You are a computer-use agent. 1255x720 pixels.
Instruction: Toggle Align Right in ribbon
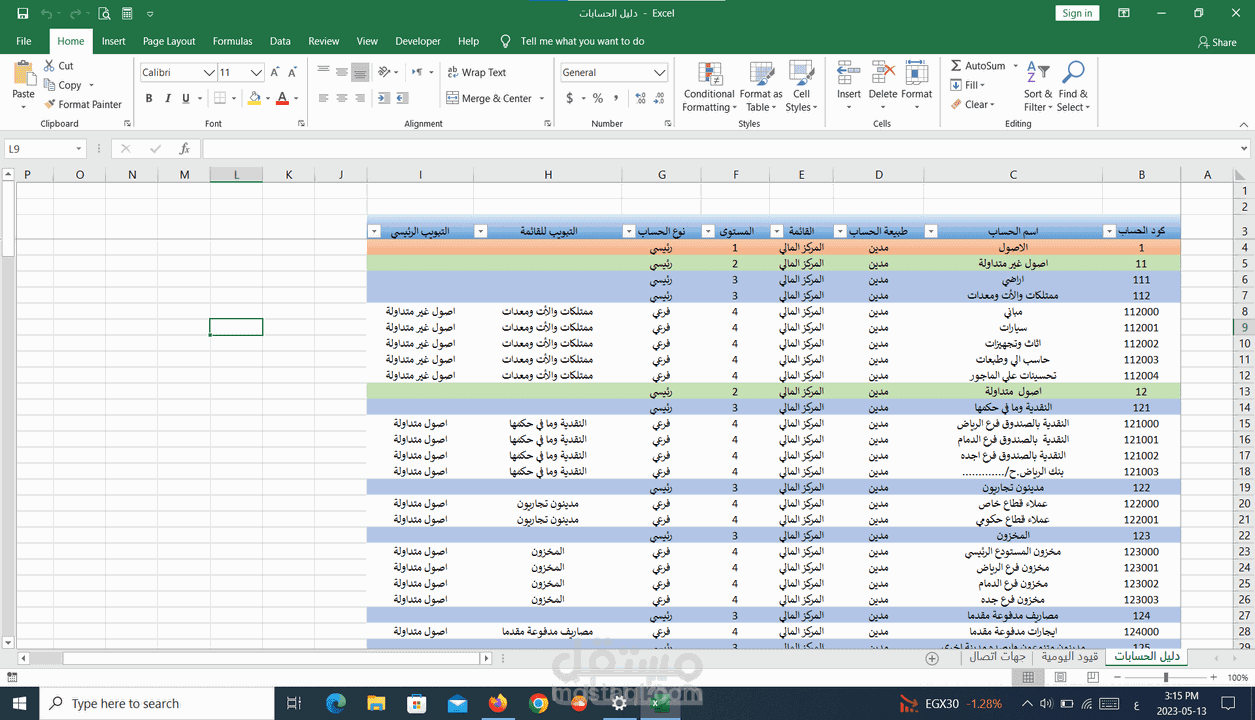[359, 98]
